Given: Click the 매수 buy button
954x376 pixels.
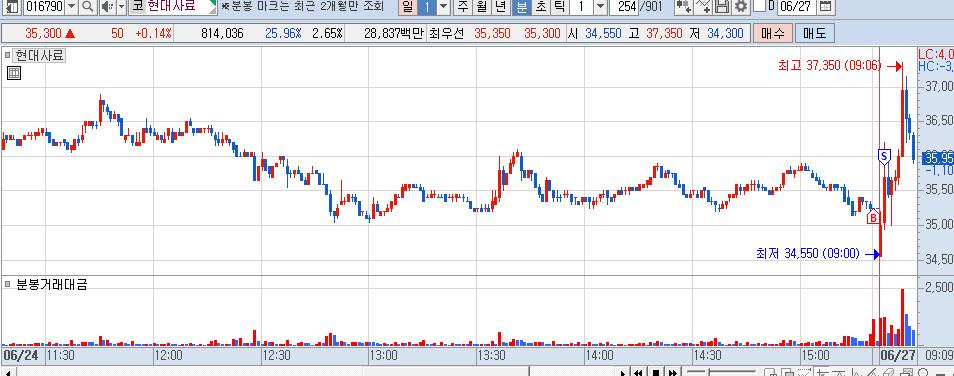Looking at the screenshot, I should pyautogui.click(x=773, y=33).
